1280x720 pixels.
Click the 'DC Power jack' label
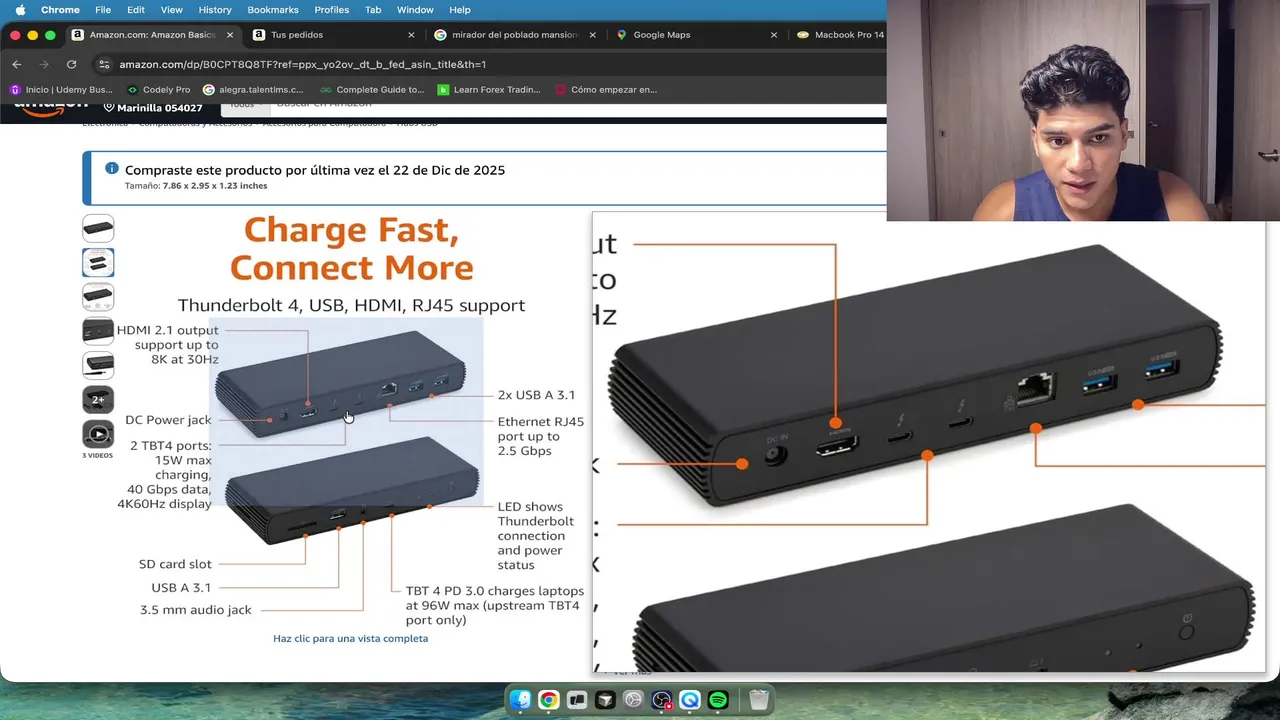point(168,420)
